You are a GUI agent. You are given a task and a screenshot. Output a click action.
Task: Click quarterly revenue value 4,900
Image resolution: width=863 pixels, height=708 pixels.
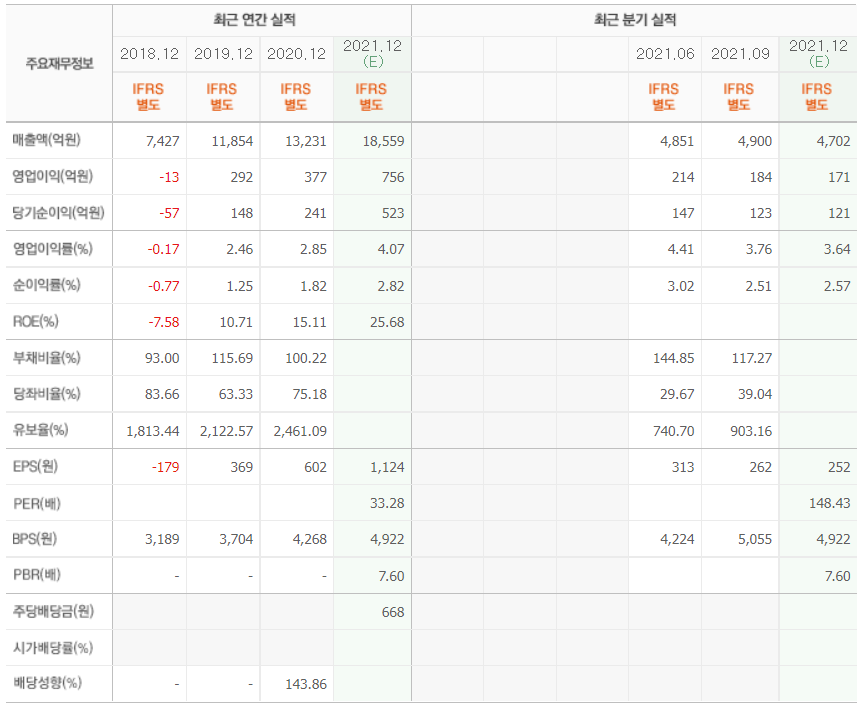tap(755, 141)
